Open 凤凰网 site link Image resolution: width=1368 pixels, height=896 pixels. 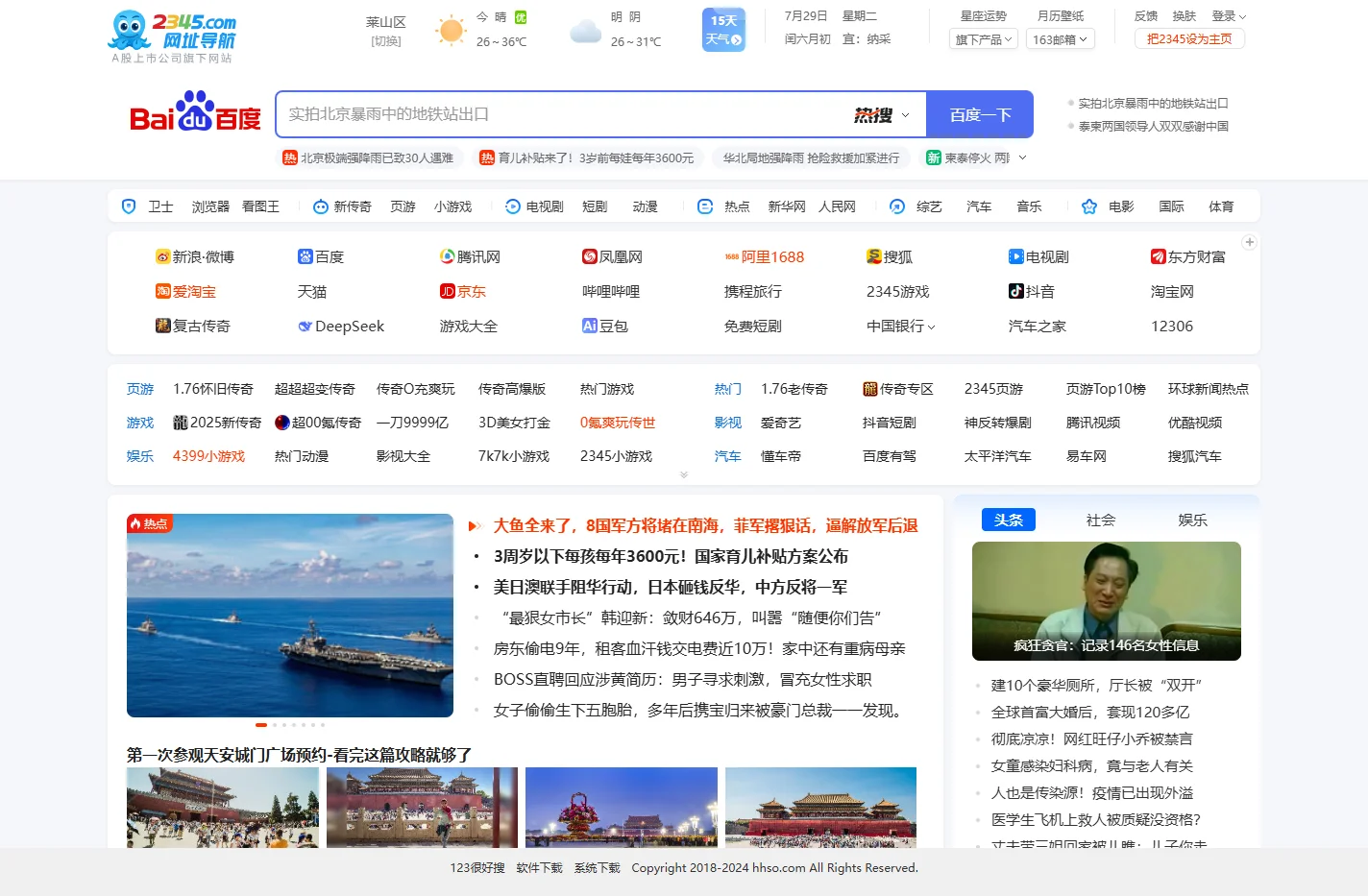pos(612,256)
